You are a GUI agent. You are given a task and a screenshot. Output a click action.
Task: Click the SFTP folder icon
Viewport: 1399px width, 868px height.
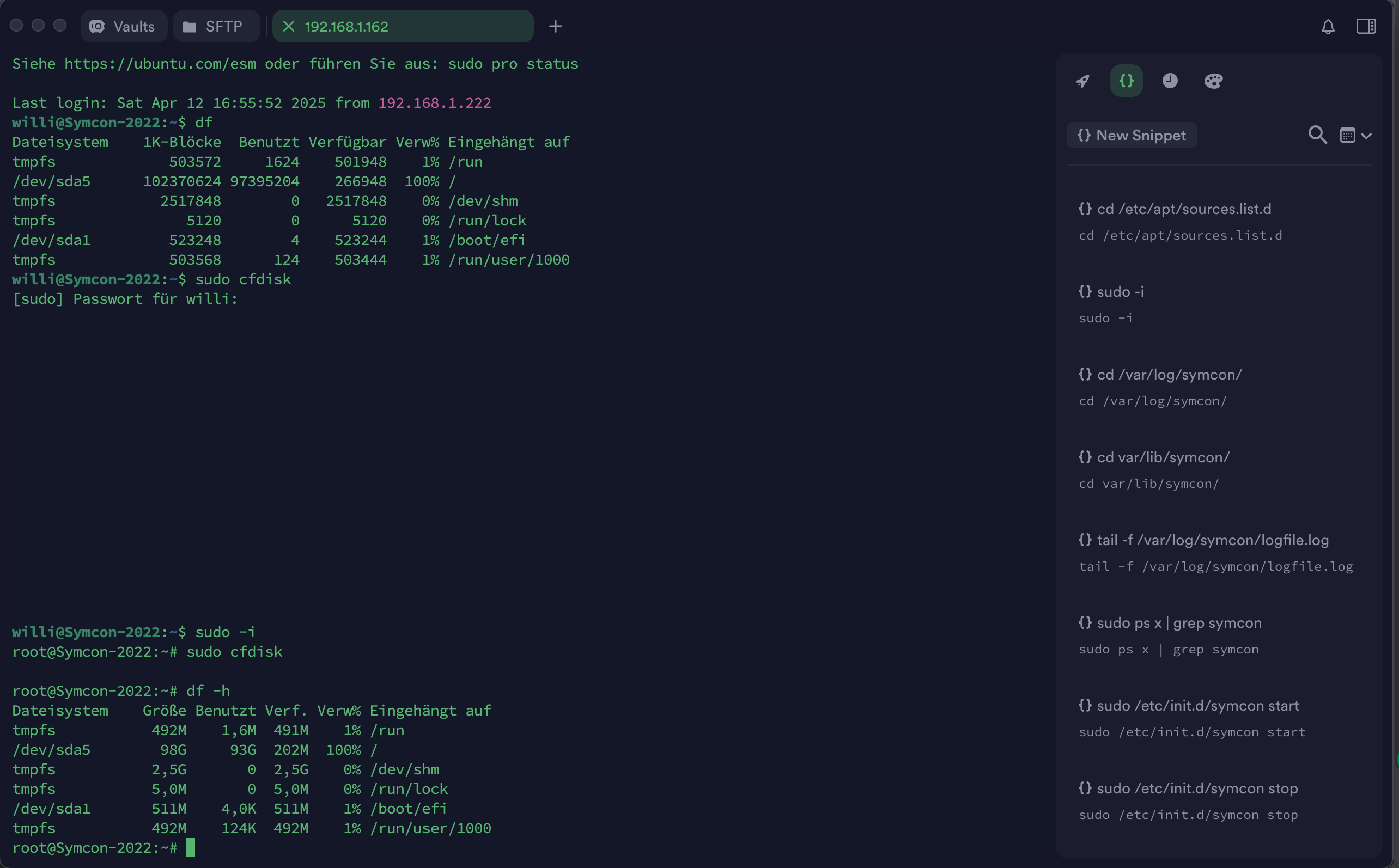click(190, 26)
